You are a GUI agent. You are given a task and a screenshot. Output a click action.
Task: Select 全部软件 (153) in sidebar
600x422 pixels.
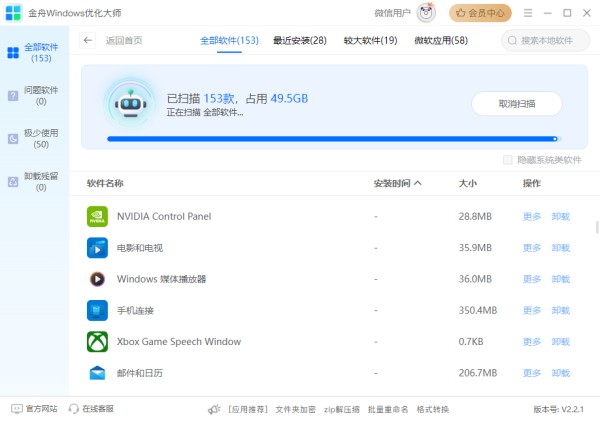point(34,53)
